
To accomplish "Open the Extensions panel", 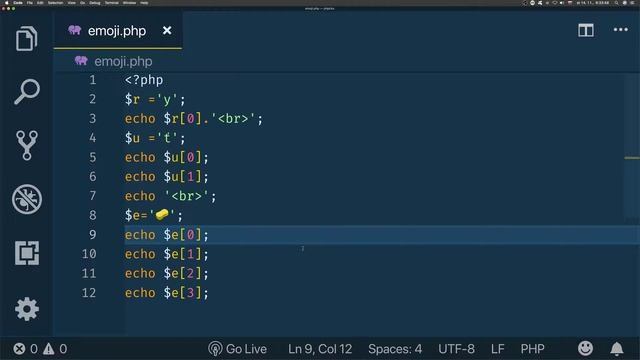I will (x=27, y=253).
